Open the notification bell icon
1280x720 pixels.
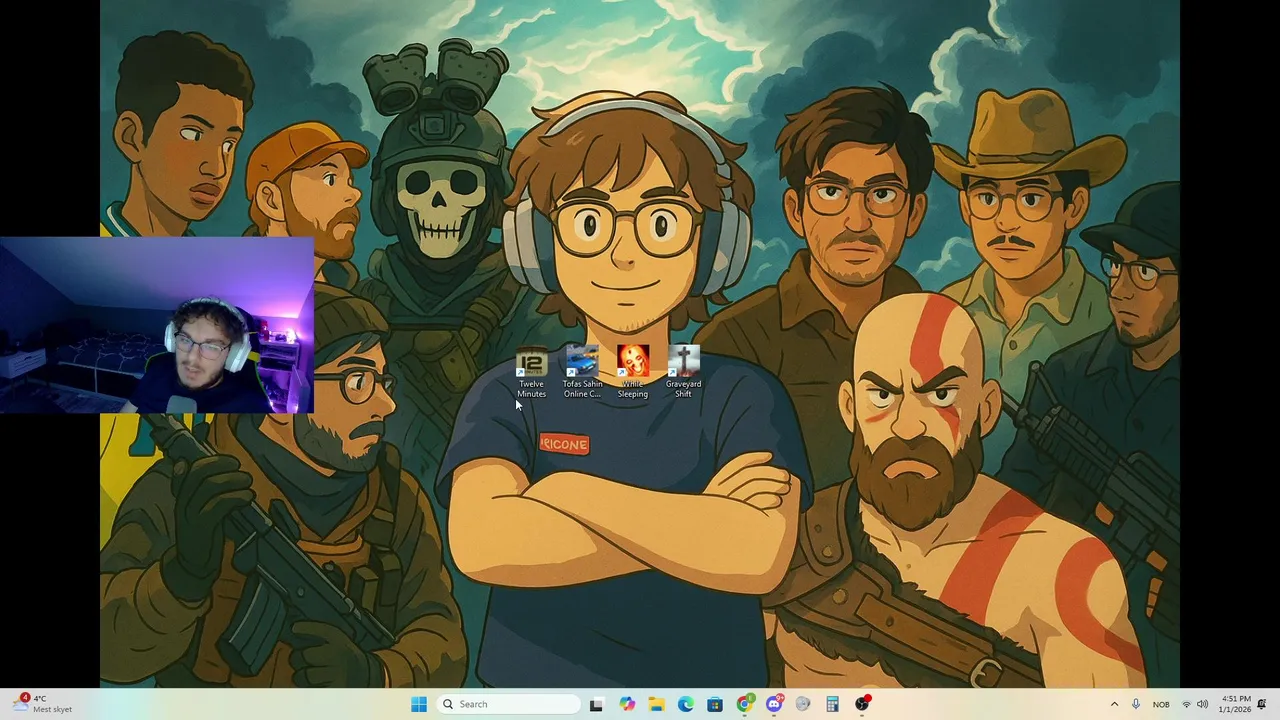pyautogui.click(x=1262, y=704)
